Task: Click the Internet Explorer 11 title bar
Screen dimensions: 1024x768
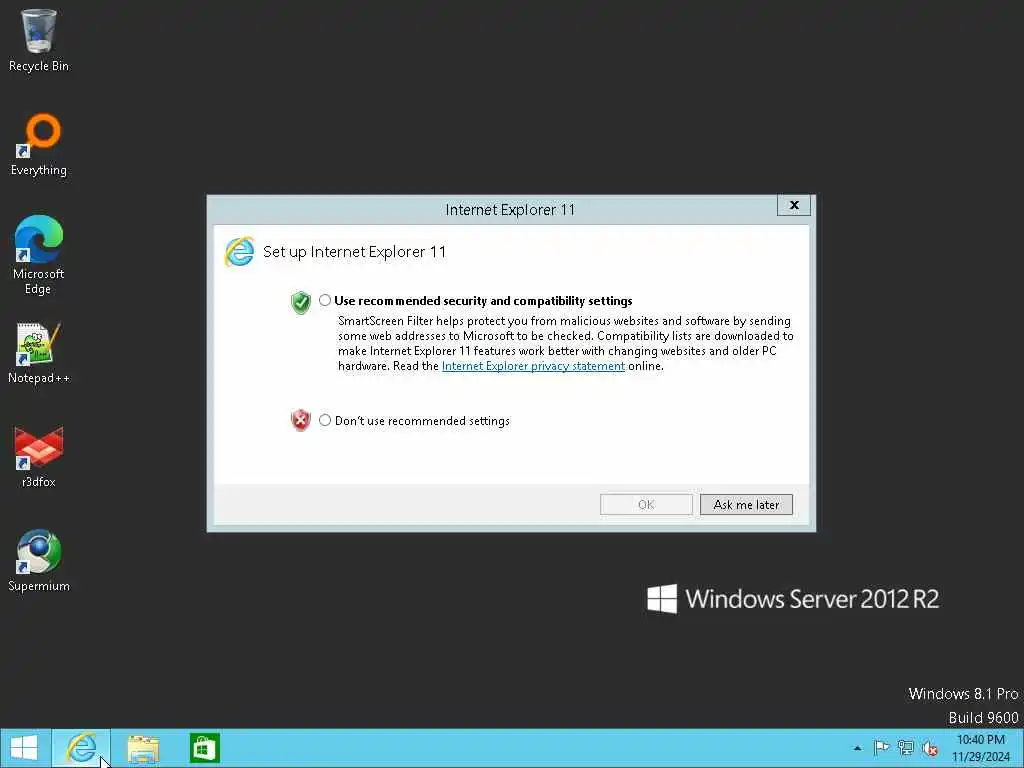Action: coord(510,210)
